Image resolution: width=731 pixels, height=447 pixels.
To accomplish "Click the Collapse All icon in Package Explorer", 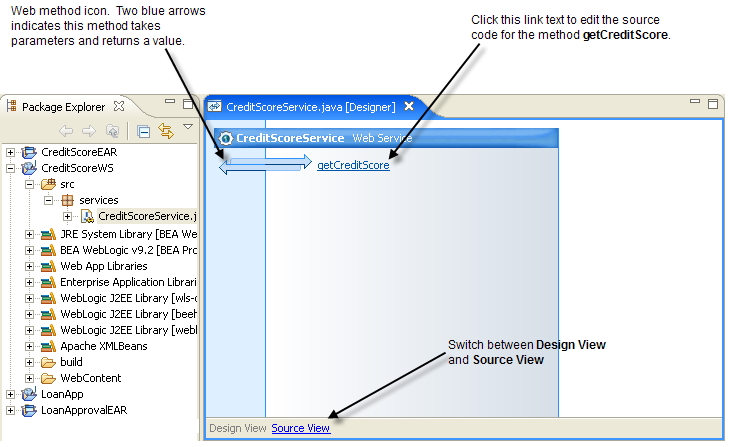I will click(144, 132).
